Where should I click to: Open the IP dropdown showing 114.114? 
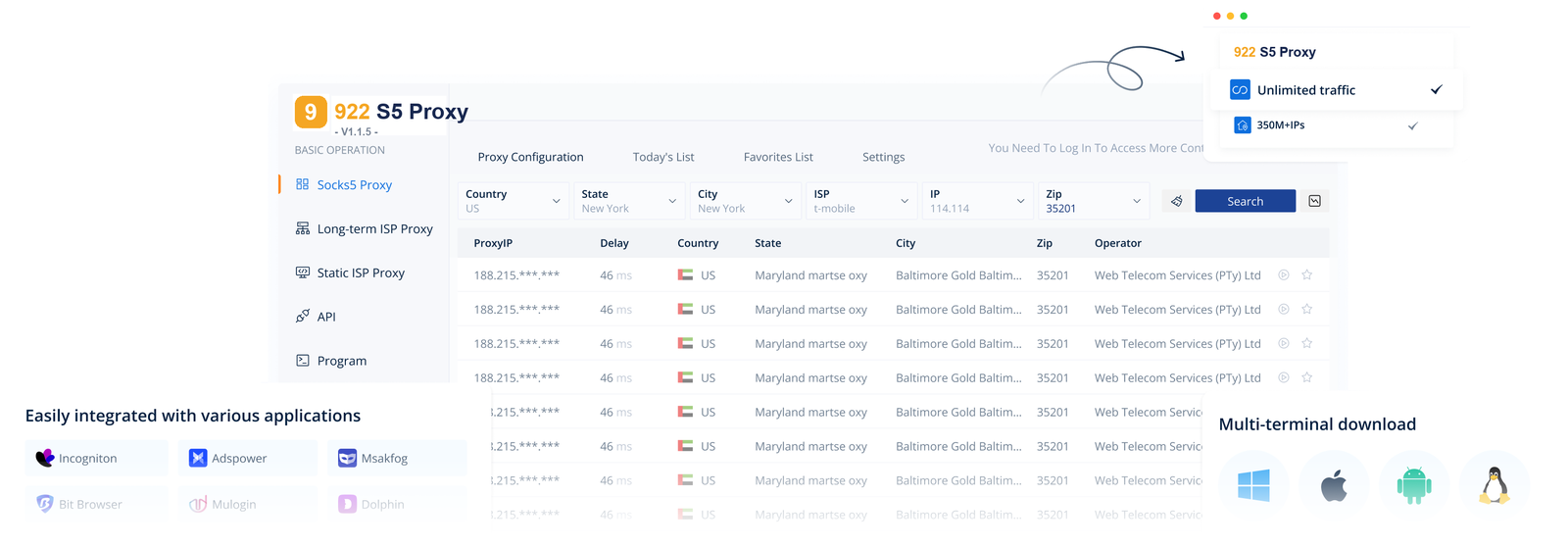click(977, 201)
